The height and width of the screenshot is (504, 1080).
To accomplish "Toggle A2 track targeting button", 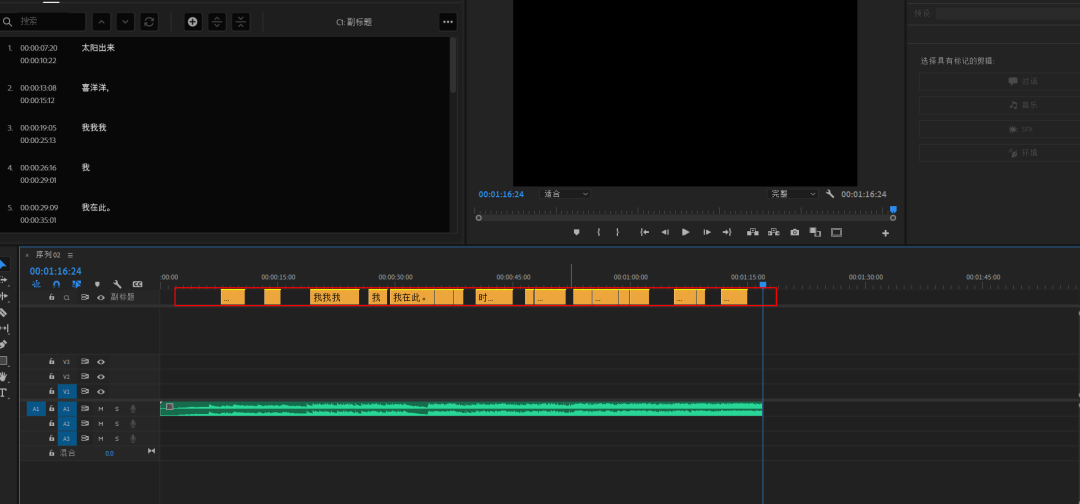I will click(x=67, y=423).
